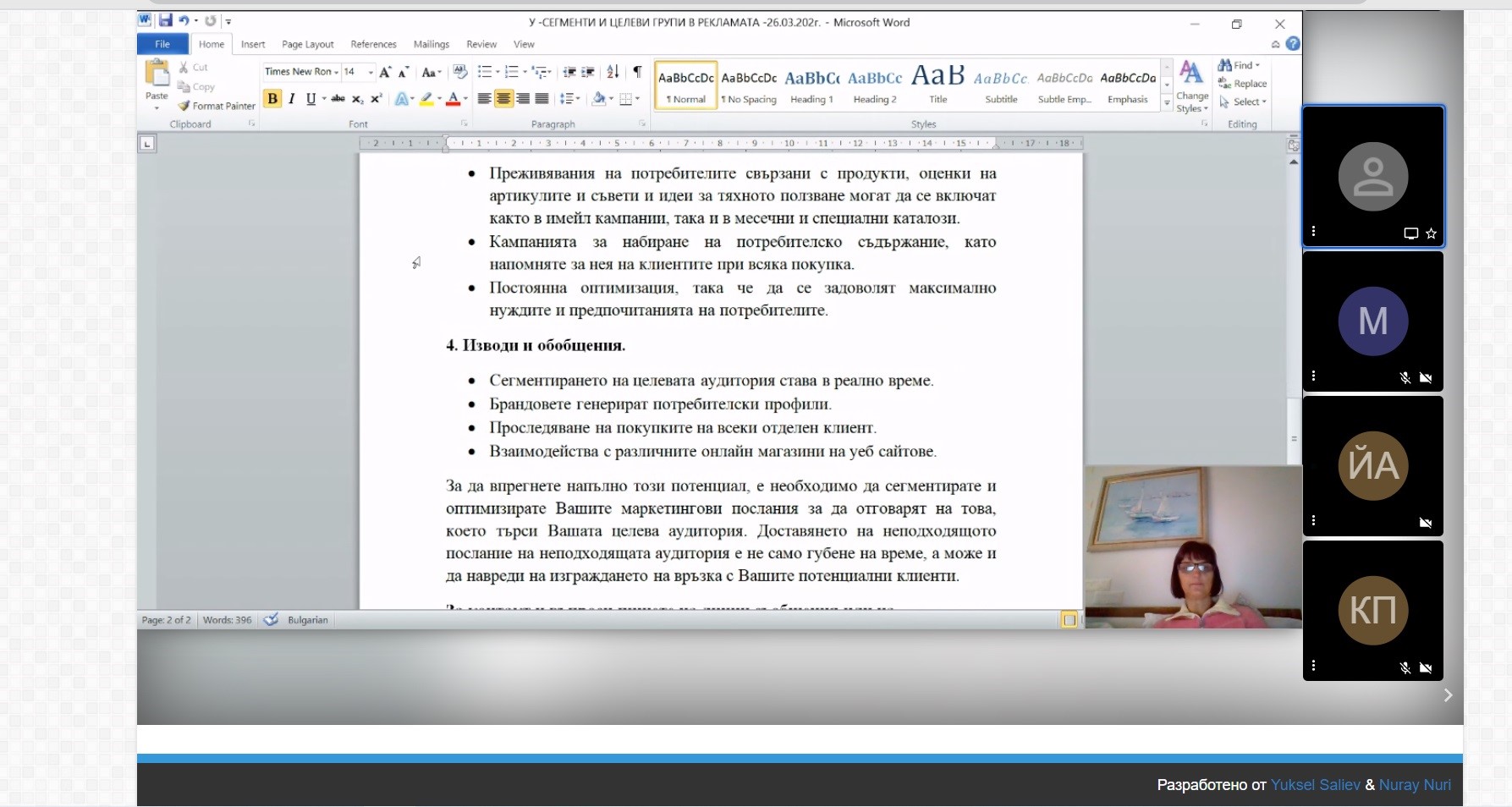Justify the paragraph text
The image size is (1512, 807).
click(x=542, y=99)
